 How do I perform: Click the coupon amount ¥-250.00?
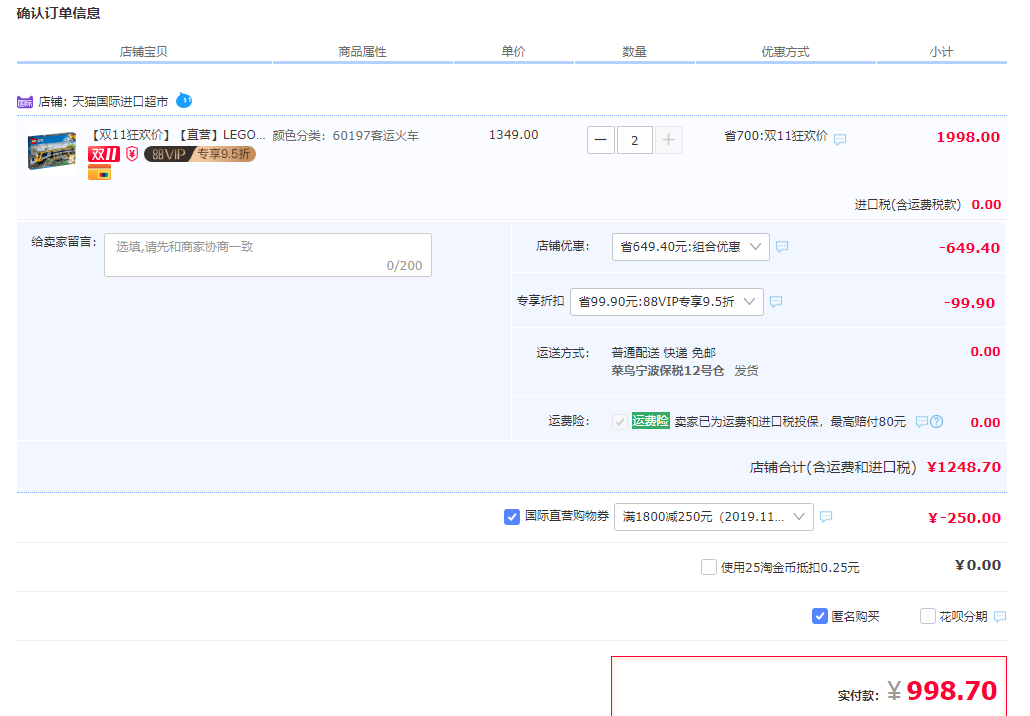coord(964,518)
